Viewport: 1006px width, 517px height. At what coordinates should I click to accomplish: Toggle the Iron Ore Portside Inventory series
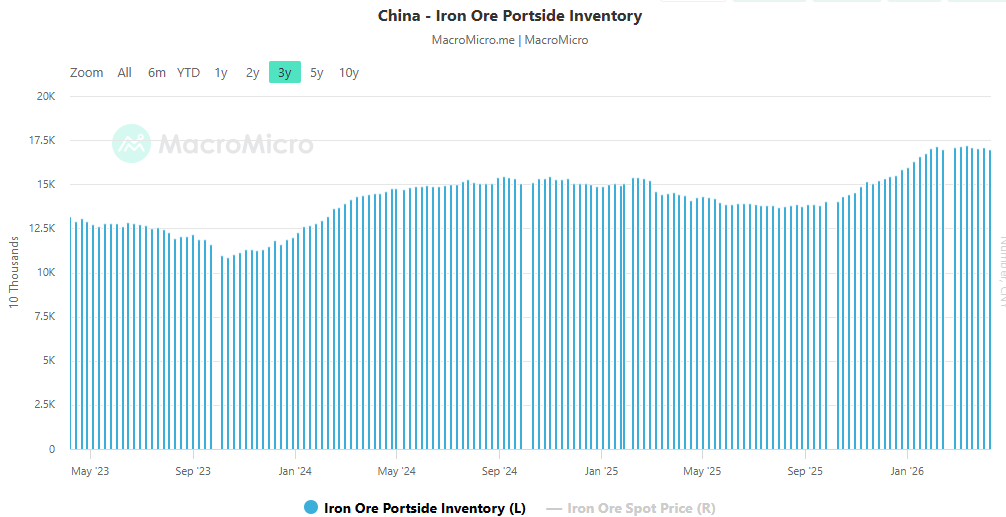(424, 508)
